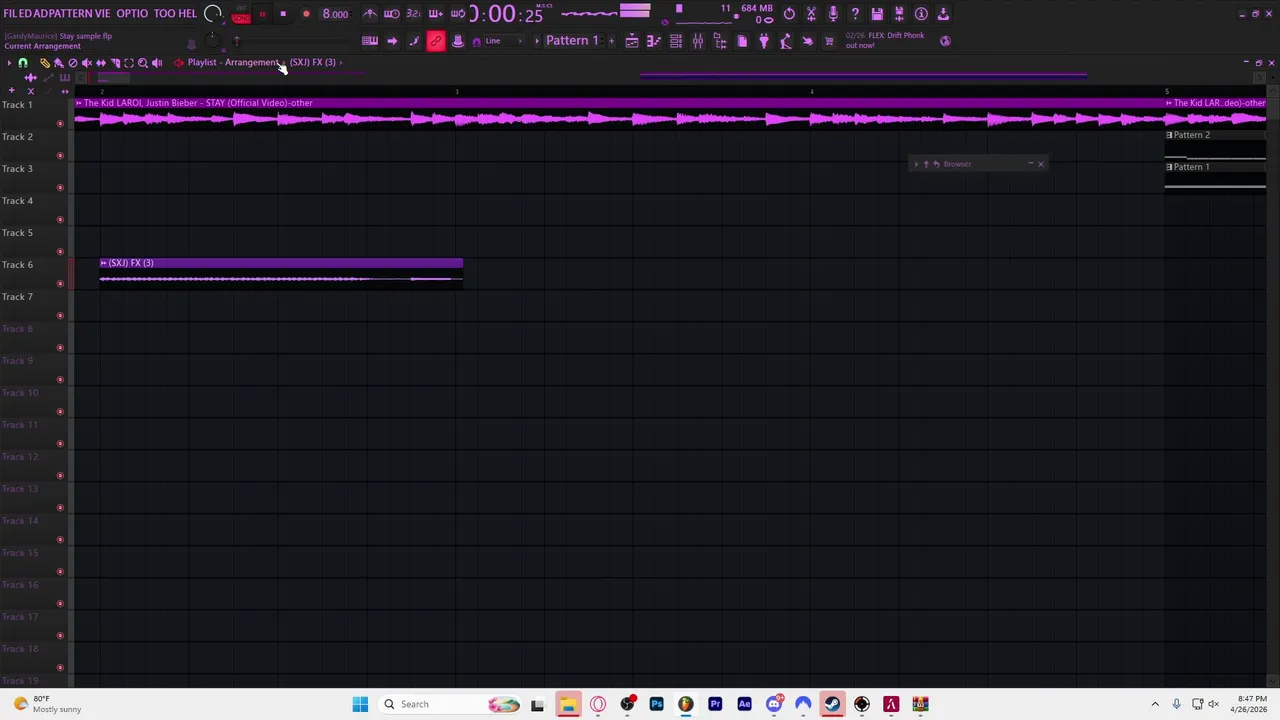Open the OPTIONS menu

pos(132,14)
